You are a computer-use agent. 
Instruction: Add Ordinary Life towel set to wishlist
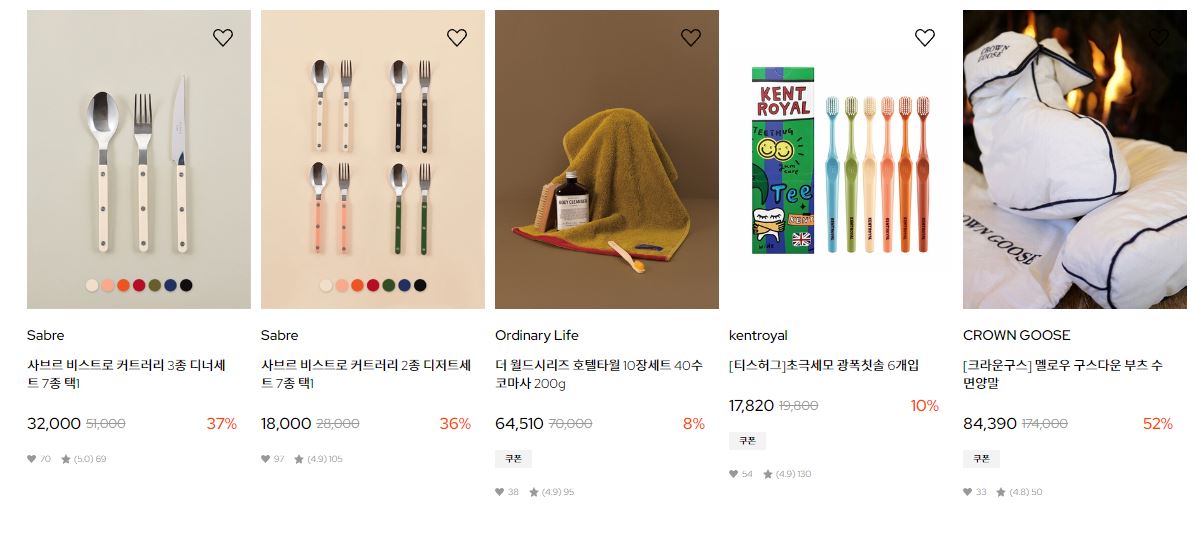click(x=691, y=37)
